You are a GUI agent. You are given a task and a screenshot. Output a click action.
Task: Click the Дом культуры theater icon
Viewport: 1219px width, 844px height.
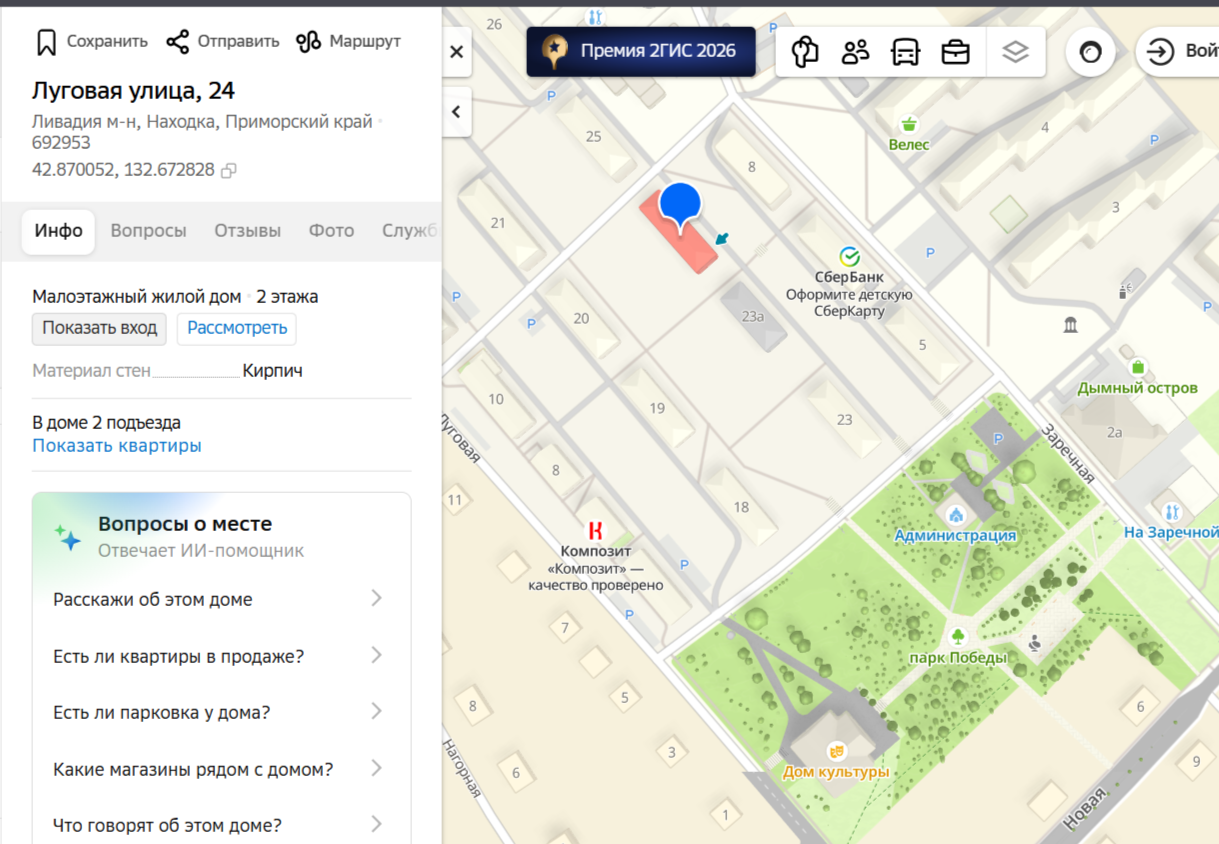836,750
